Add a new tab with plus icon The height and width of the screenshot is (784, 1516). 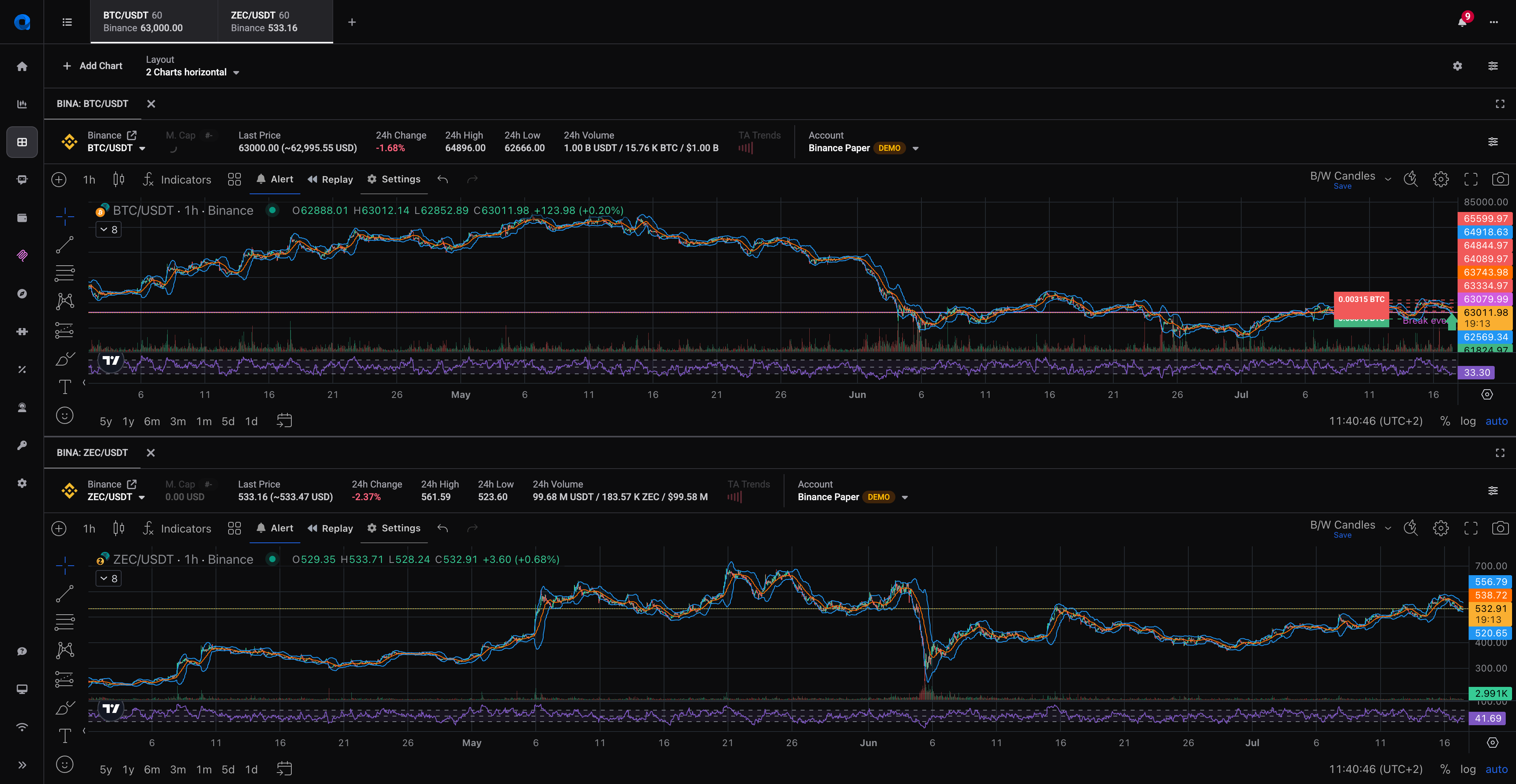click(352, 22)
